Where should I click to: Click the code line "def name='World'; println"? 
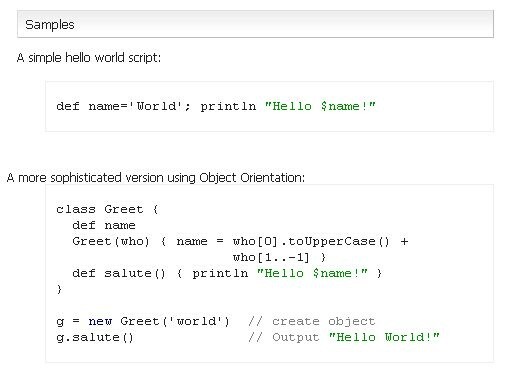point(156,106)
